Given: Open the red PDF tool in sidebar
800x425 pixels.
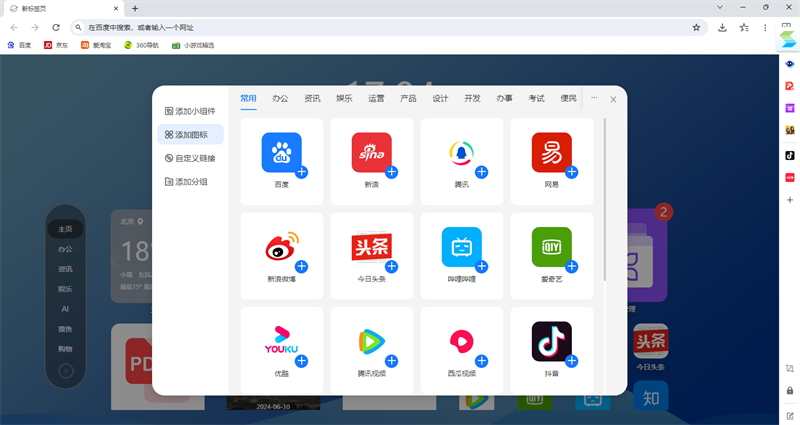Looking at the screenshot, I should [x=790, y=86].
